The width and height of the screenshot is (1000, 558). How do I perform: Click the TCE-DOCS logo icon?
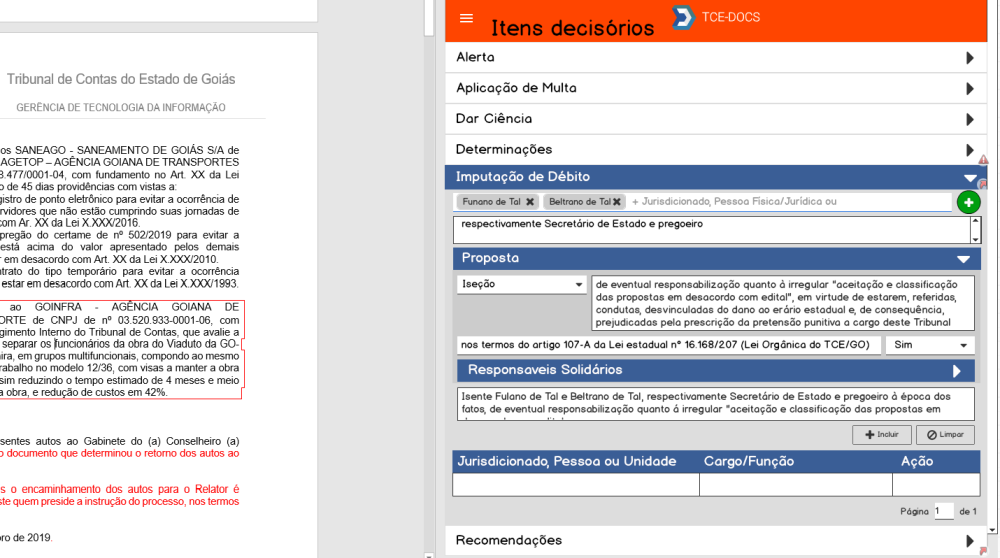683,17
